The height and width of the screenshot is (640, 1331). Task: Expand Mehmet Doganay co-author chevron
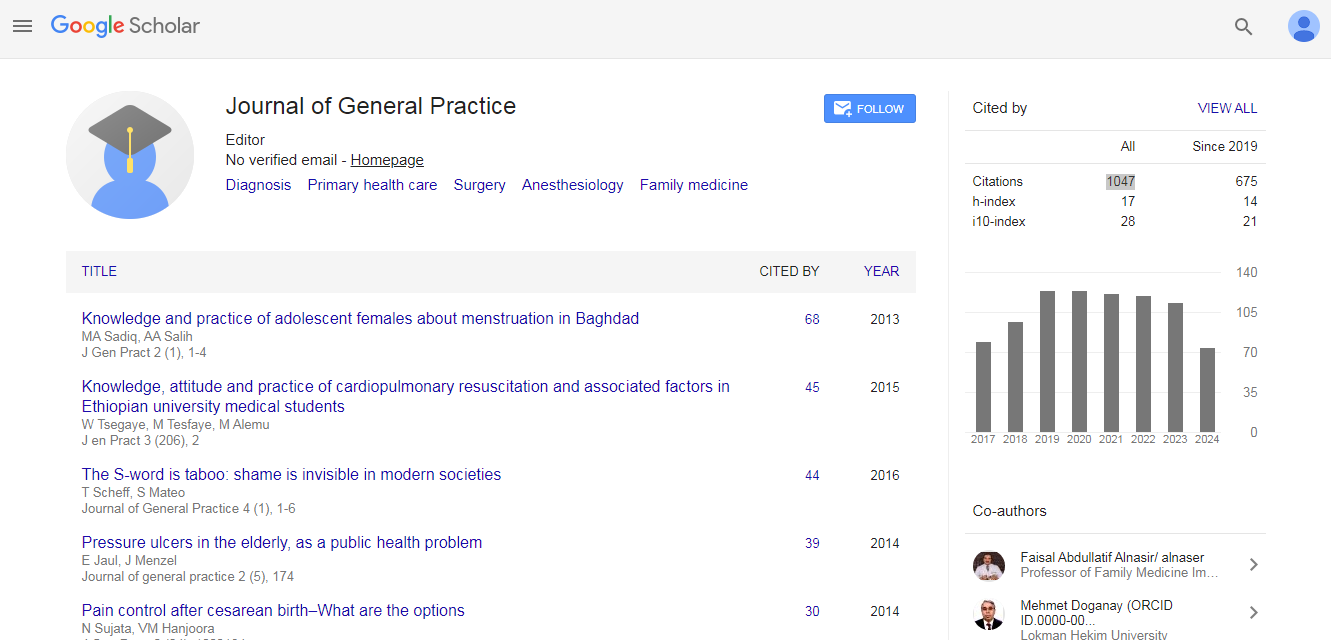click(x=1253, y=613)
